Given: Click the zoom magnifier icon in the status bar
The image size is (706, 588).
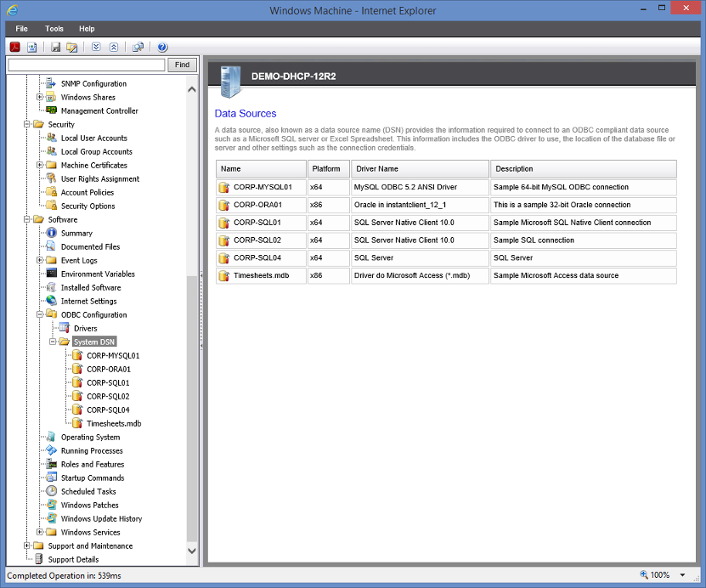Looking at the screenshot, I should click(x=644, y=574).
